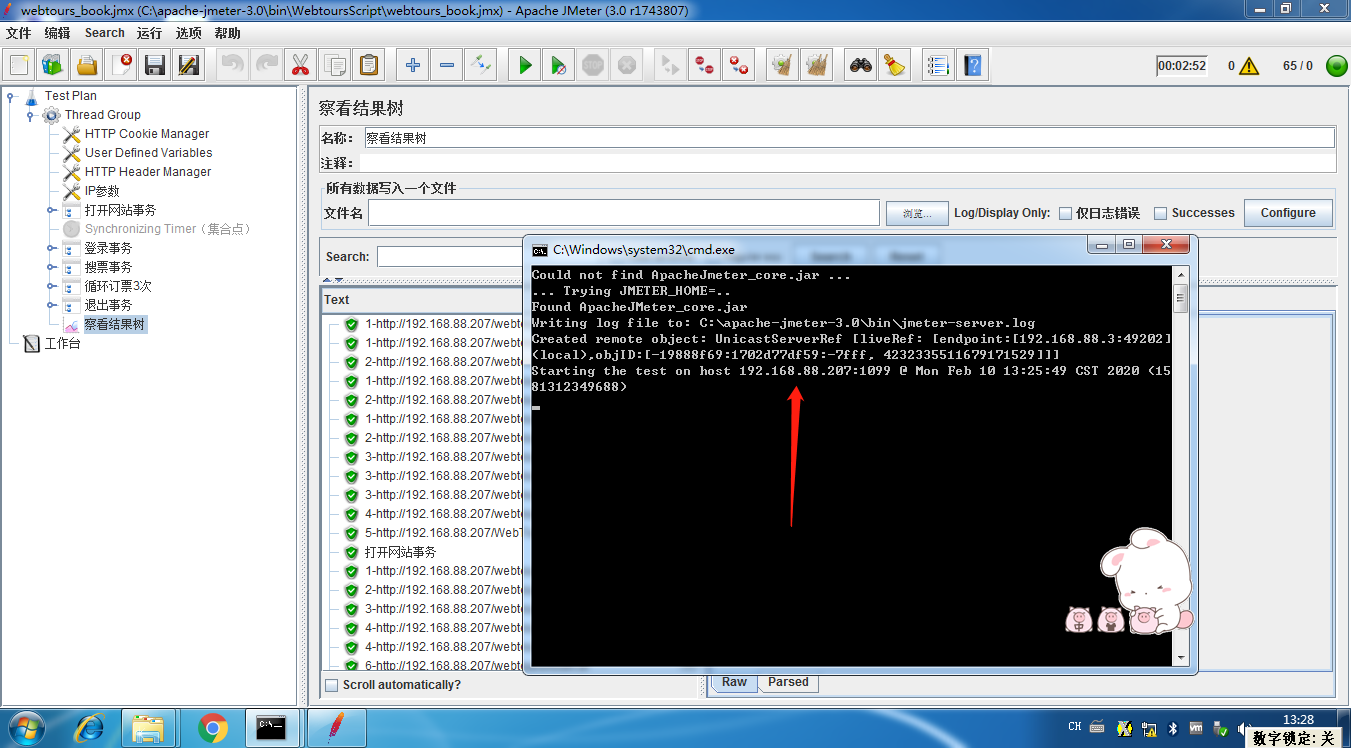Start the test with no pauses

coord(558,66)
